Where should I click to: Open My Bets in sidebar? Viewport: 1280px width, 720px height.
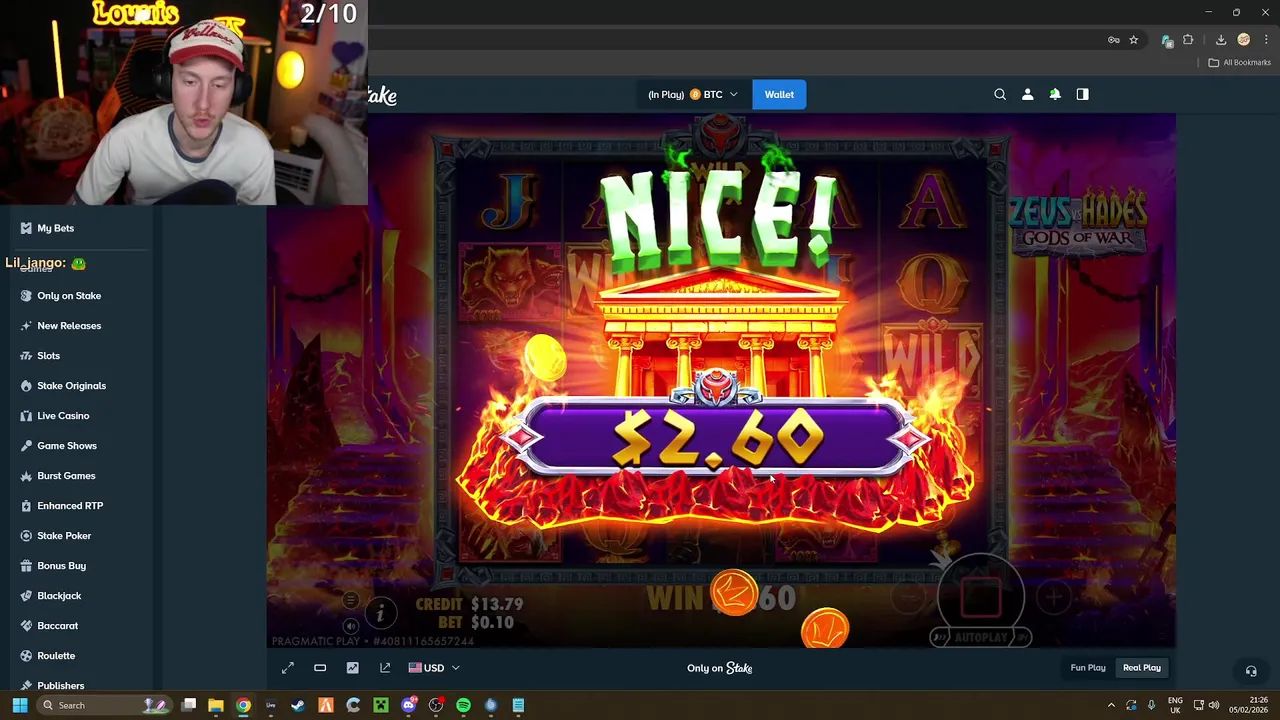55,228
